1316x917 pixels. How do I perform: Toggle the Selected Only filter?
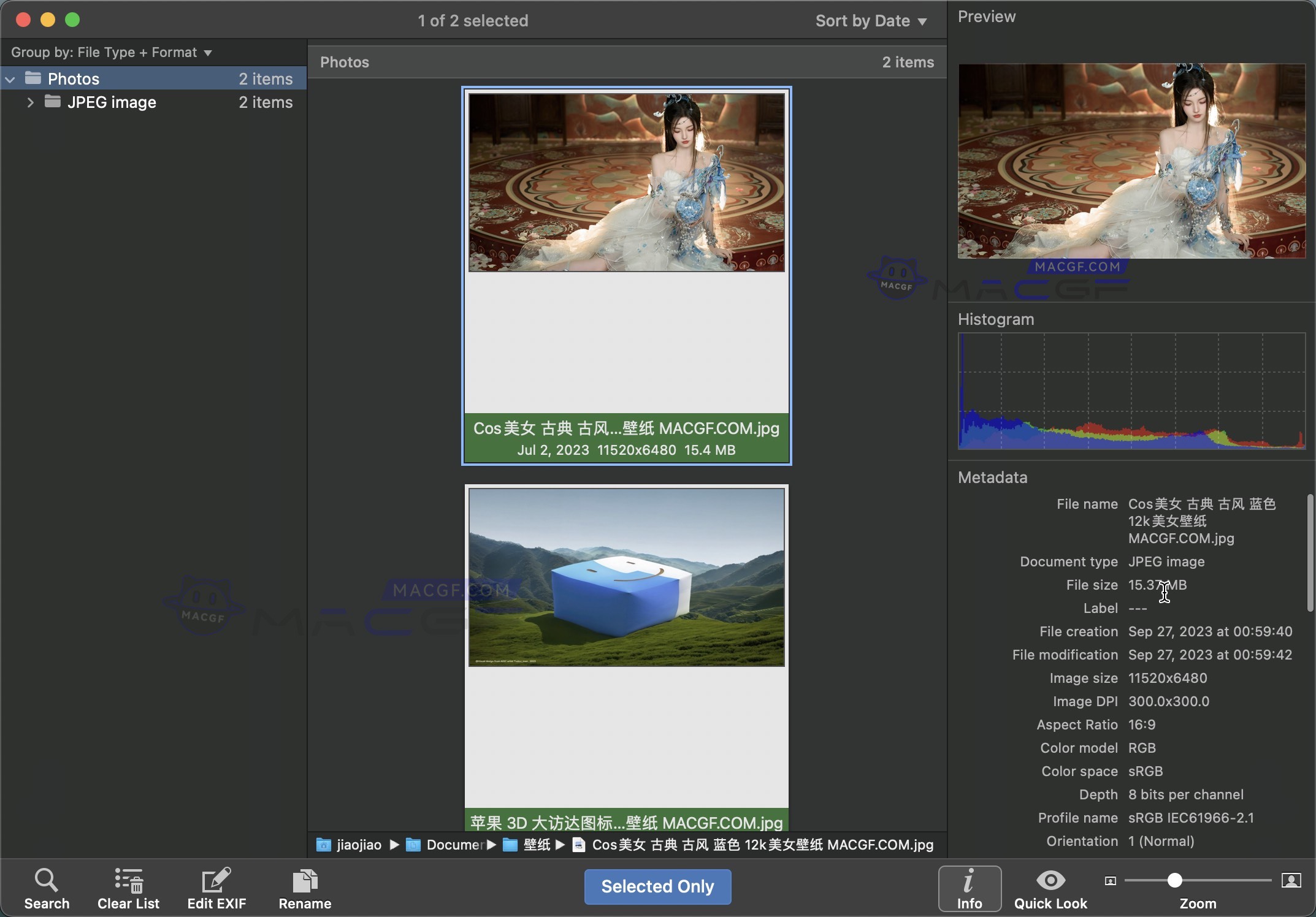[x=657, y=887]
